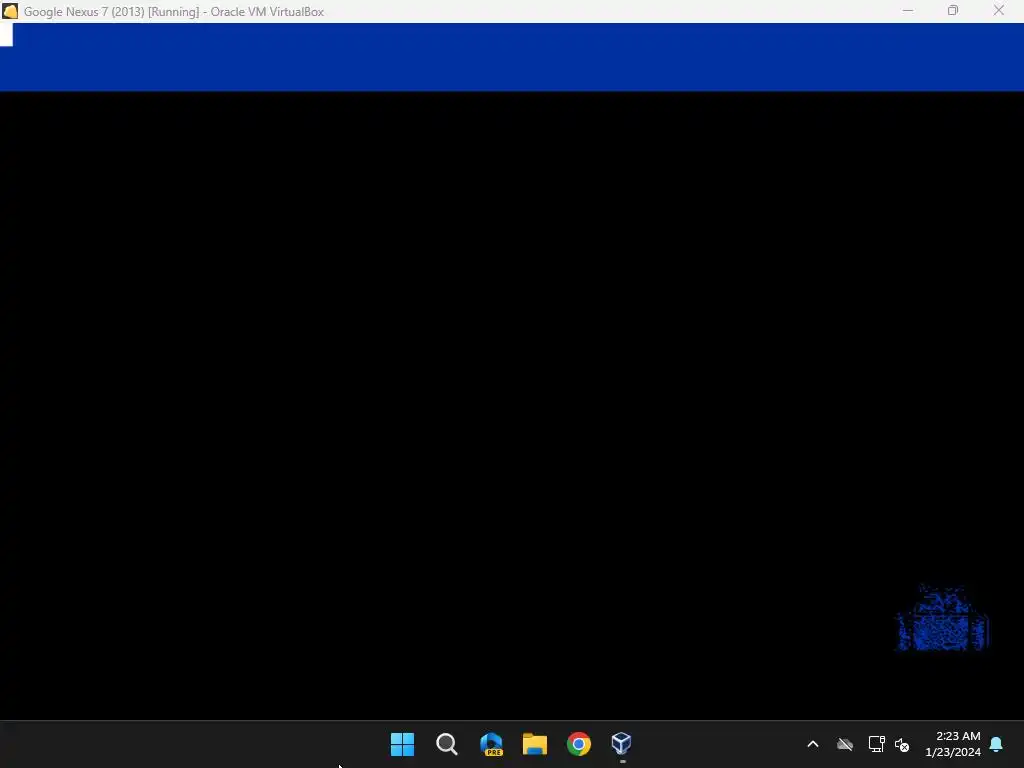Open network status tray icon

(x=876, y=744)
